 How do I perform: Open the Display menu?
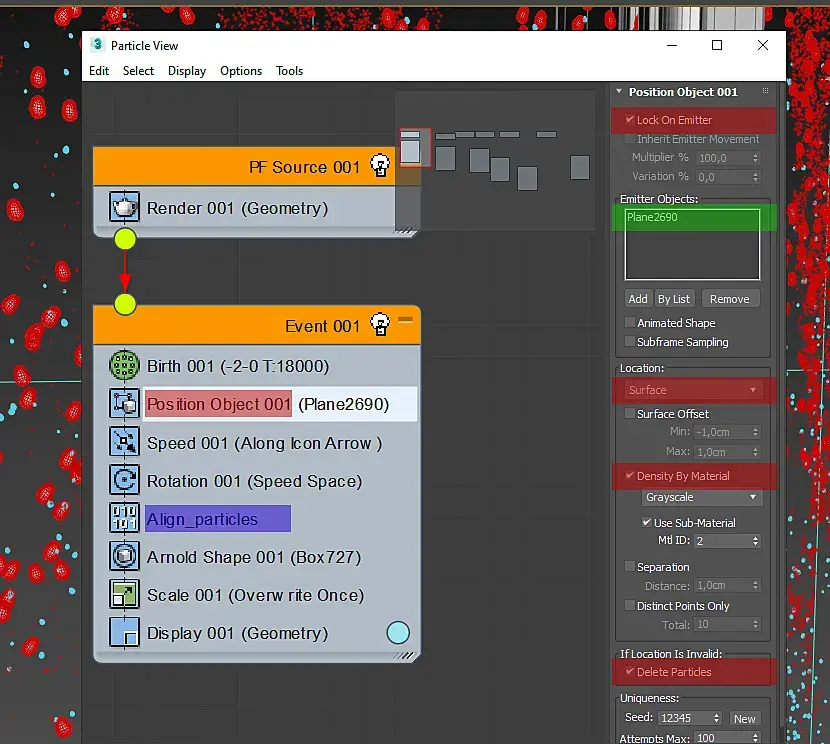pos(186,71)
